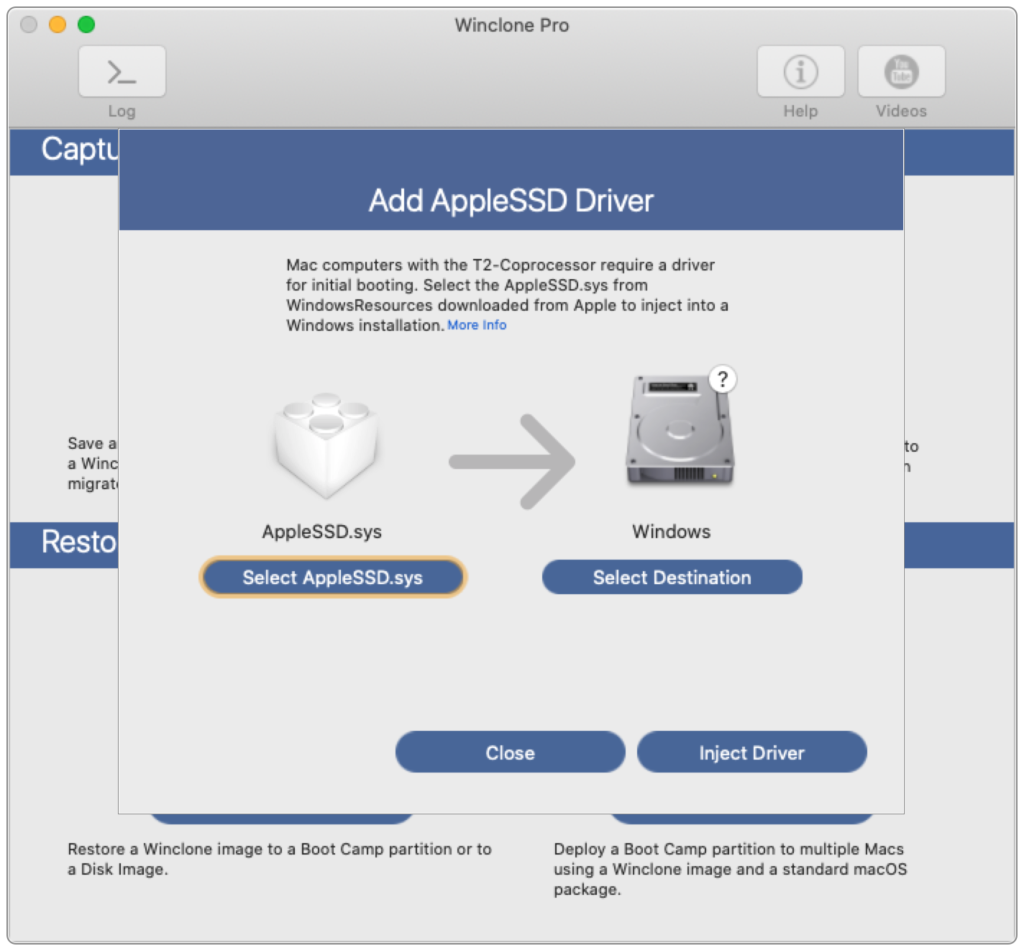Click the AppleSSD.sys label text

pos(322,532)
